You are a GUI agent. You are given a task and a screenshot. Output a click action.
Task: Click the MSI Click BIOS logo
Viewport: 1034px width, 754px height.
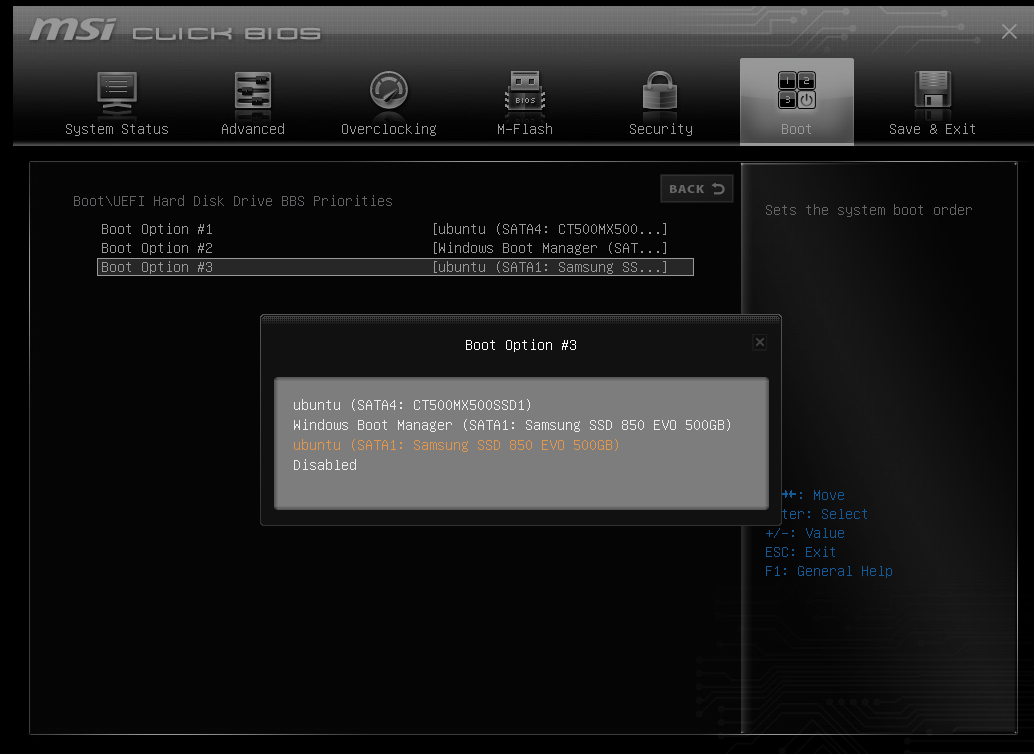175,30
